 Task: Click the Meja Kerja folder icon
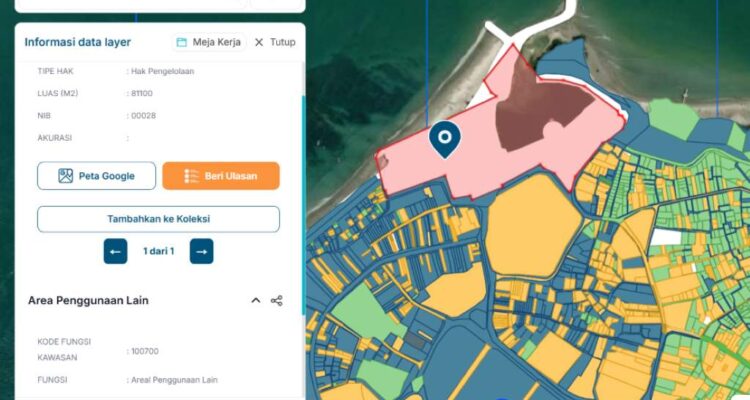[182, 42]
